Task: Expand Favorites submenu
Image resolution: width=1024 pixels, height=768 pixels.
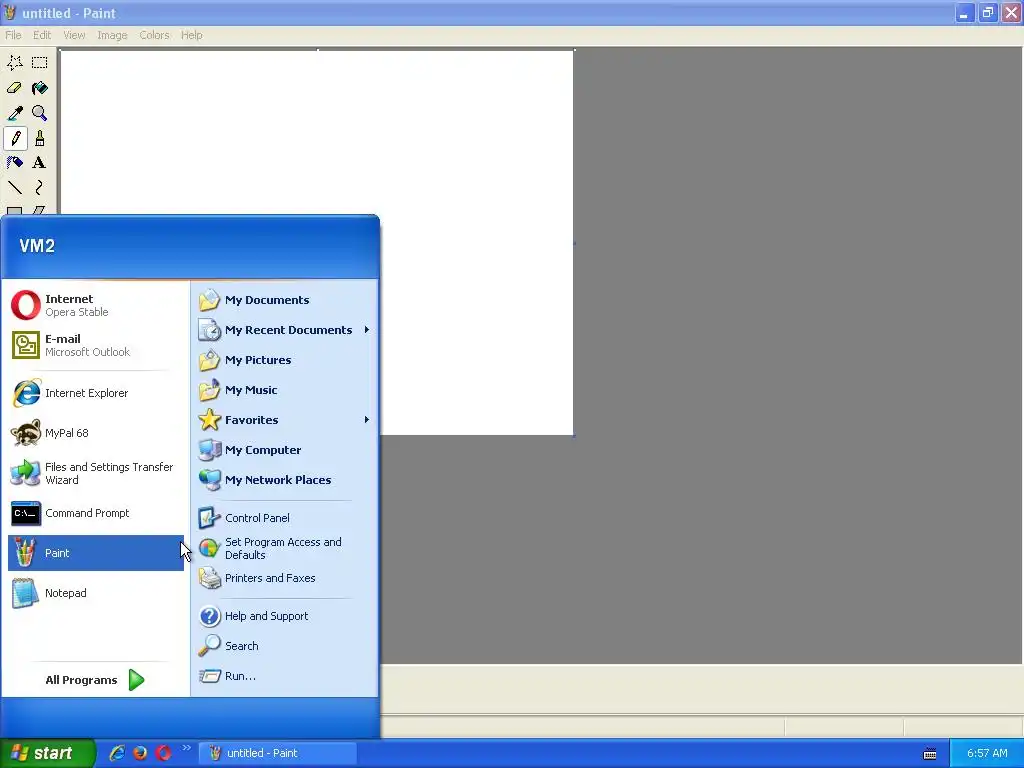Action: tap(285, 420)
